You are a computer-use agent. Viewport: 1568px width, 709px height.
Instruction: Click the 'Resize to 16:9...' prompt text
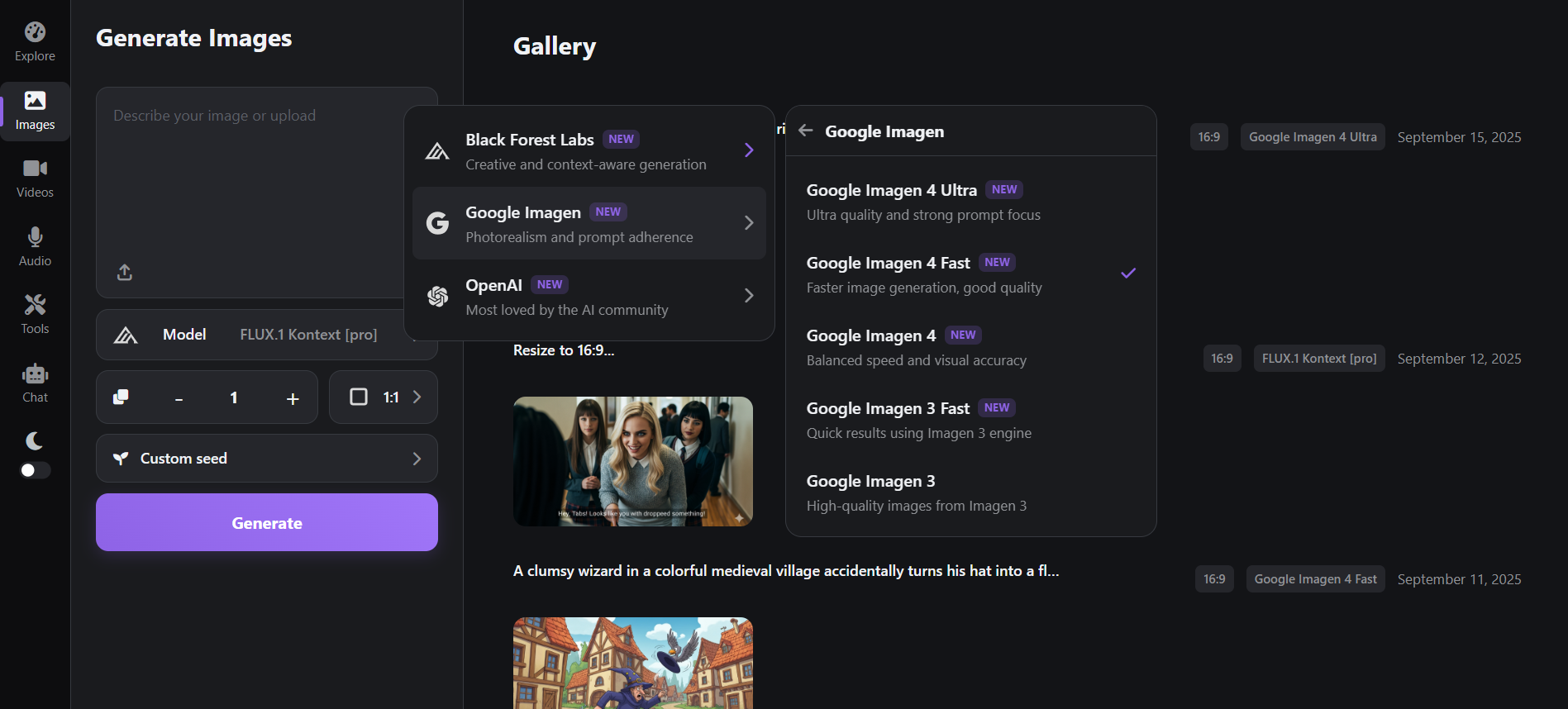(x=564, y=350)
